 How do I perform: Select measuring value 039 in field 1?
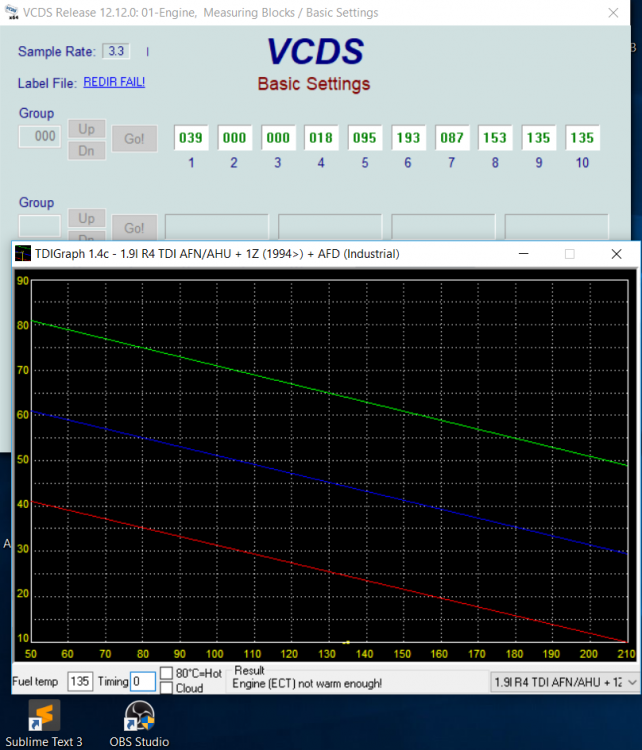(x=191, y=138)
